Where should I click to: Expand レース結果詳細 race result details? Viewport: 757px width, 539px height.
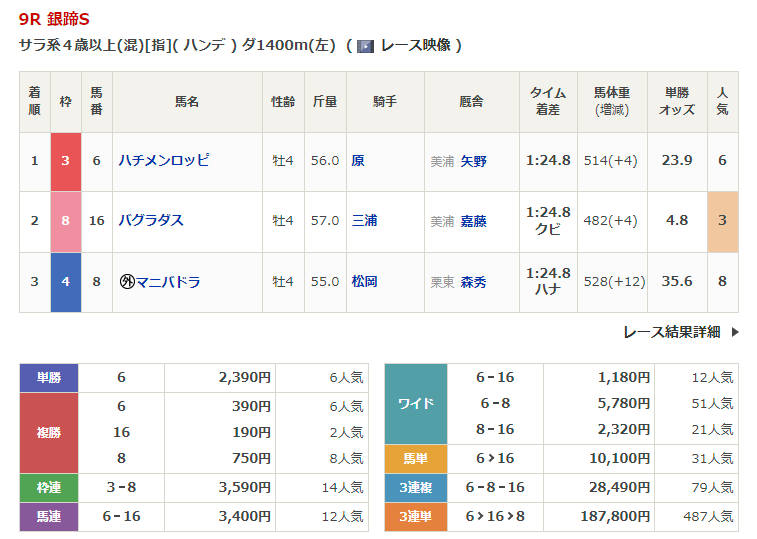click(671, 332)
